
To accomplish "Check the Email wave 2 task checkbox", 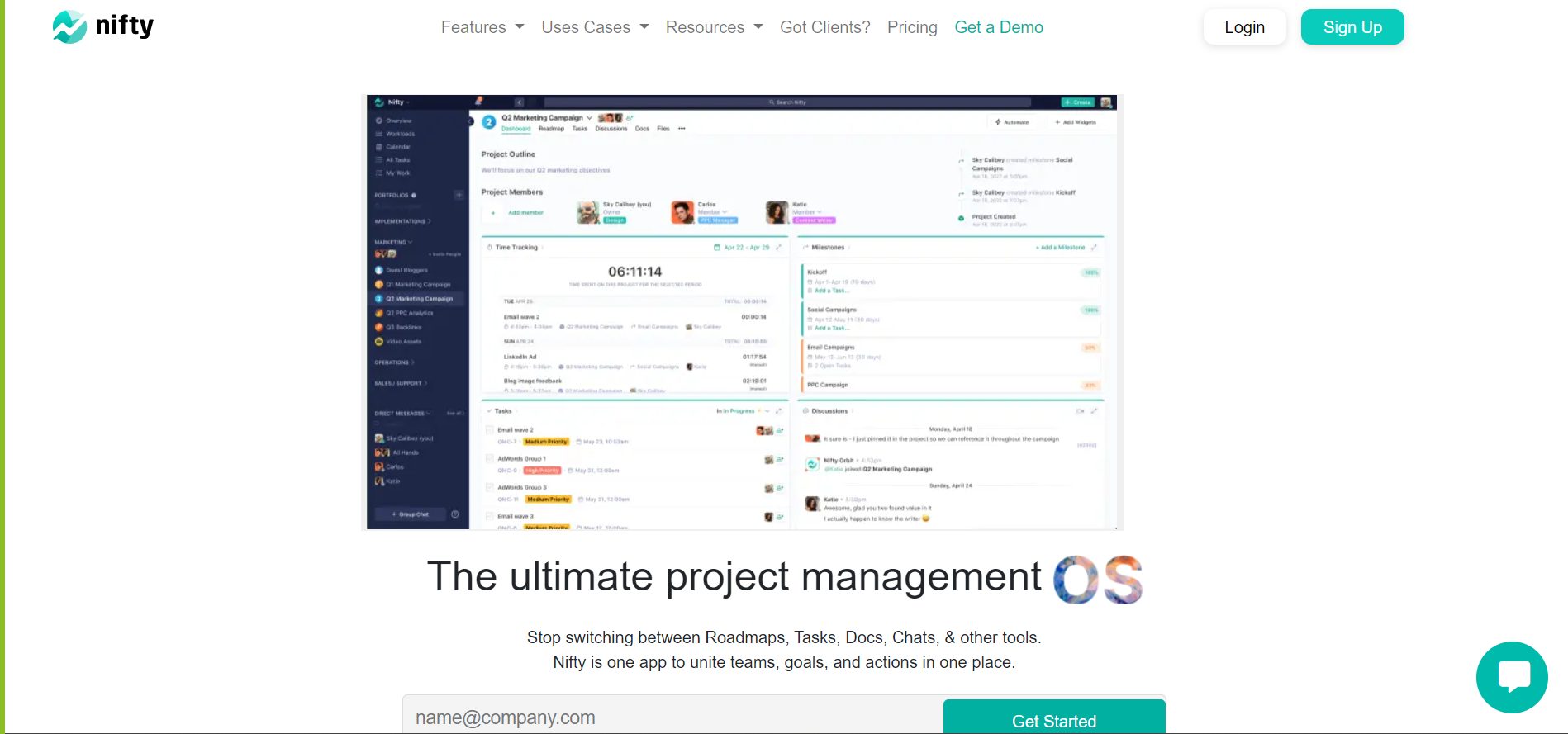I will click(x=490, y=430).
